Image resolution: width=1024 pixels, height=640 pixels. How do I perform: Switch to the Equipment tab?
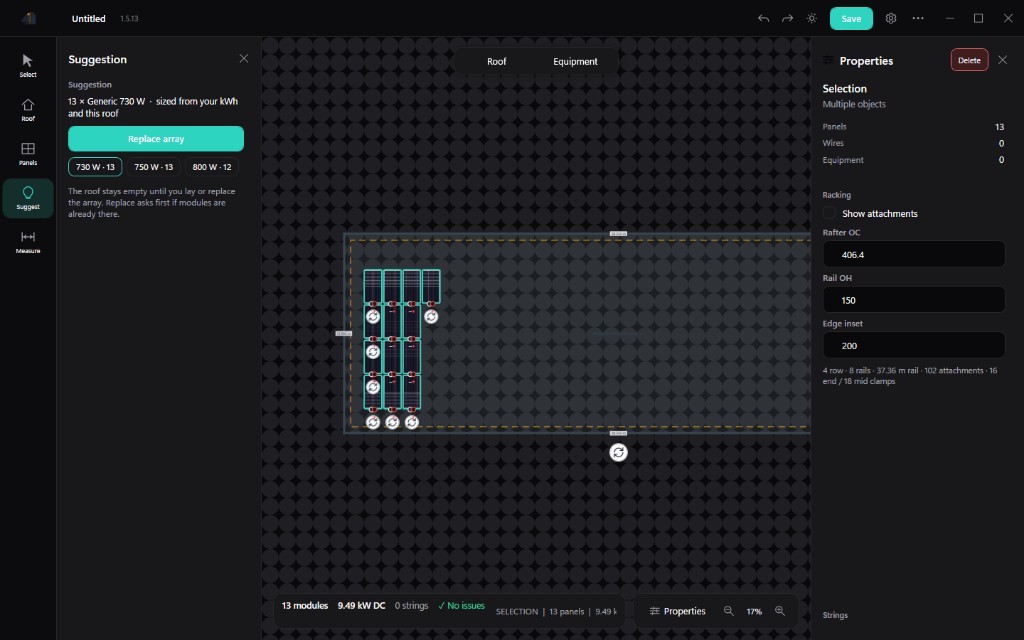[575, 61]
